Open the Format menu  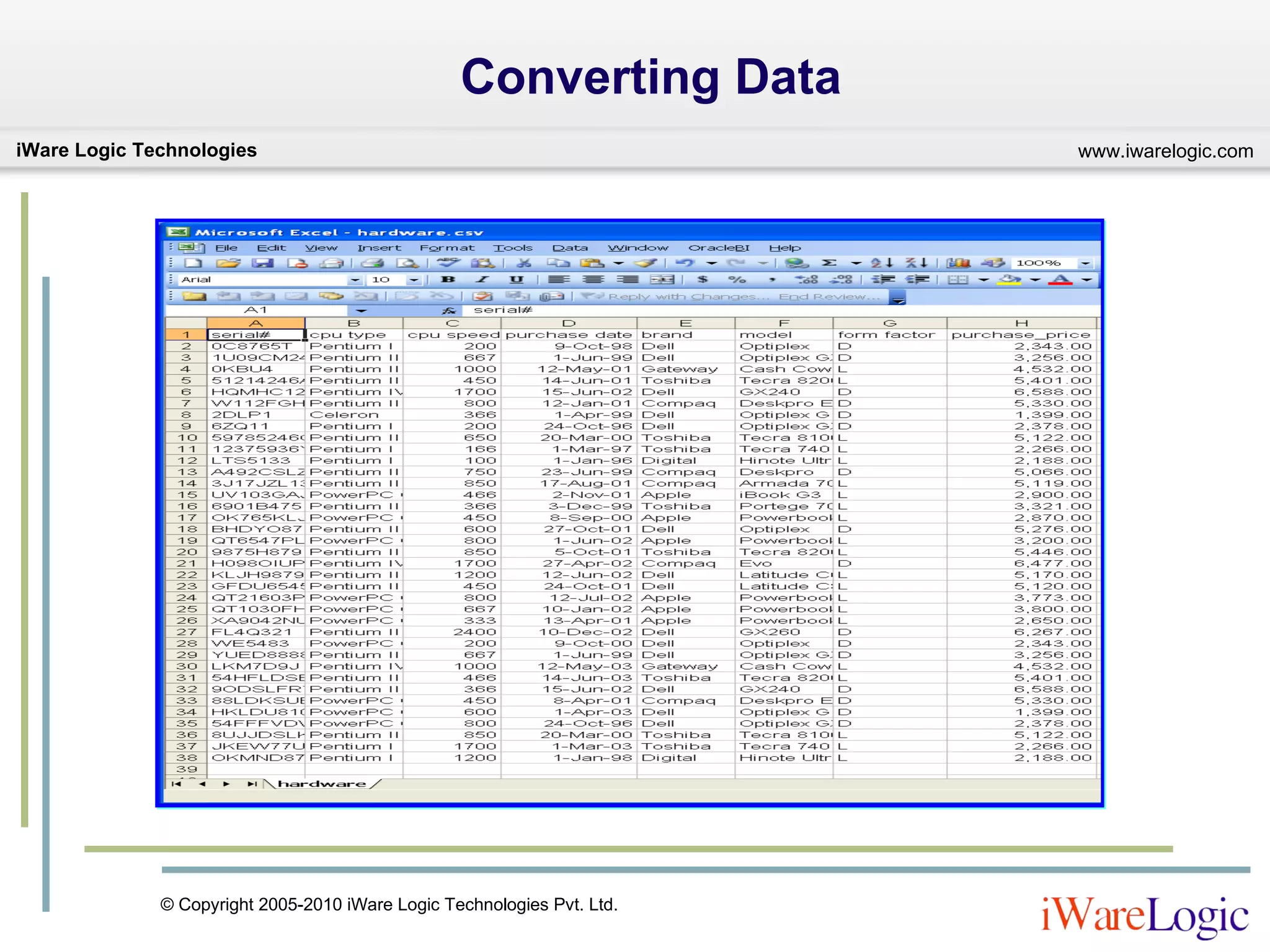tap(446, 248)
